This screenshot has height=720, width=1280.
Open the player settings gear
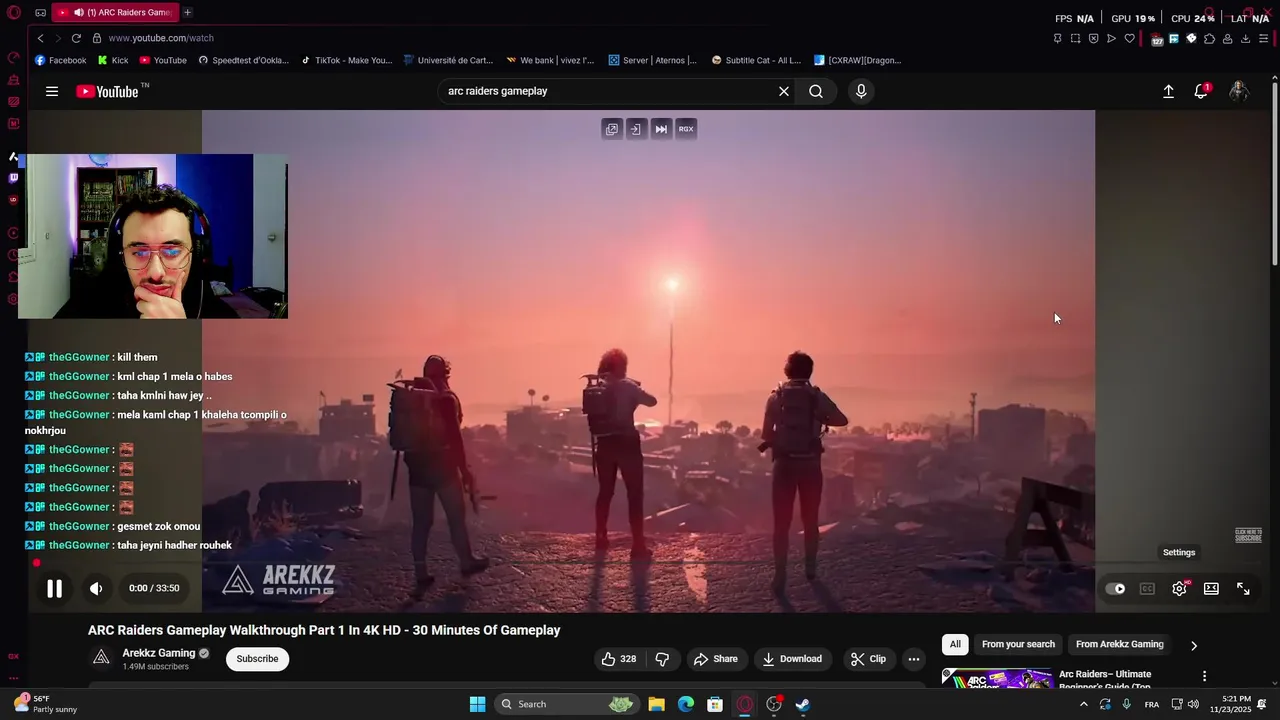point(1179,589)
